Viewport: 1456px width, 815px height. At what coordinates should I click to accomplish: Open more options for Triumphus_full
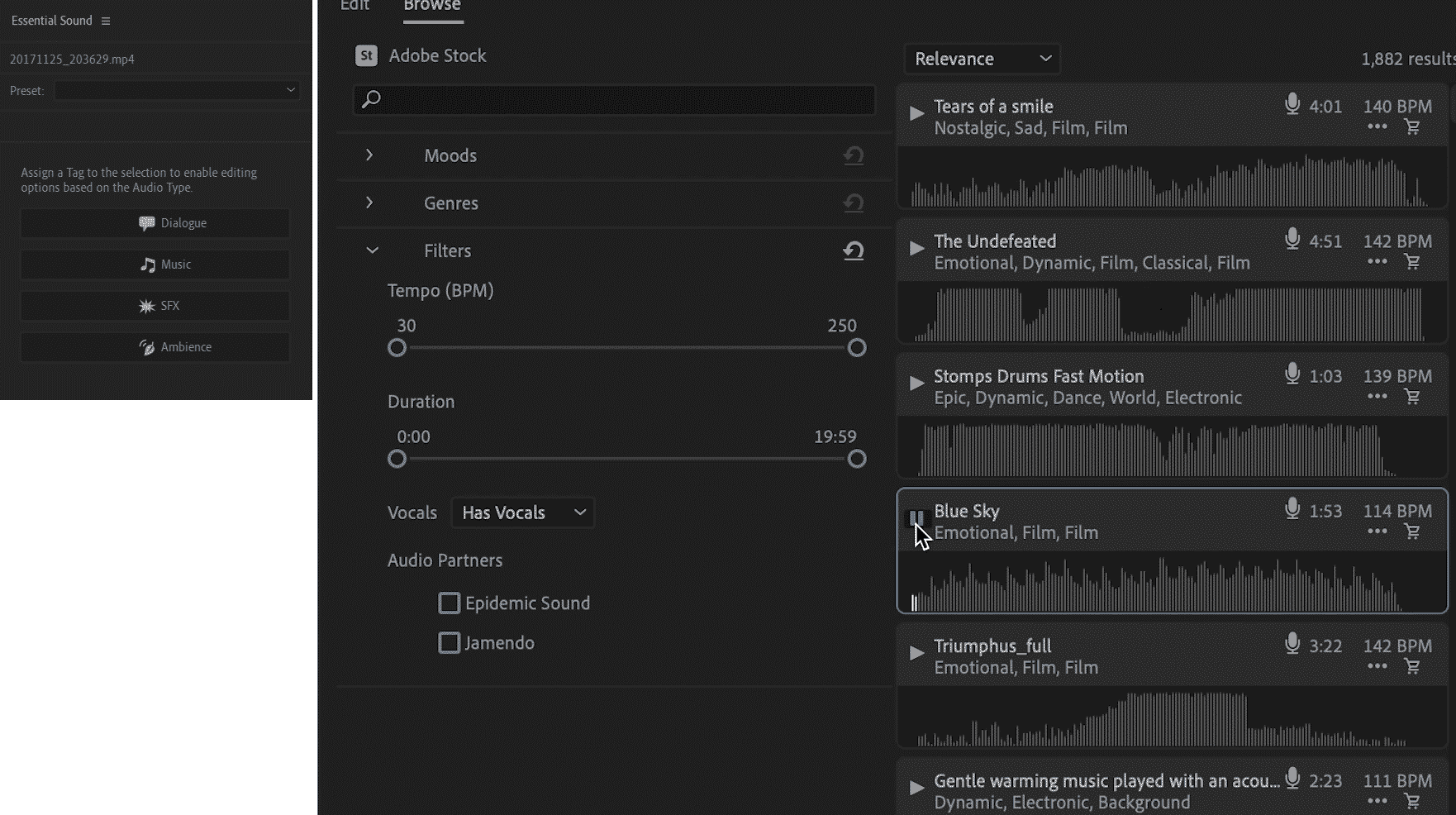pyautogui.click(x=1377, y=666)
